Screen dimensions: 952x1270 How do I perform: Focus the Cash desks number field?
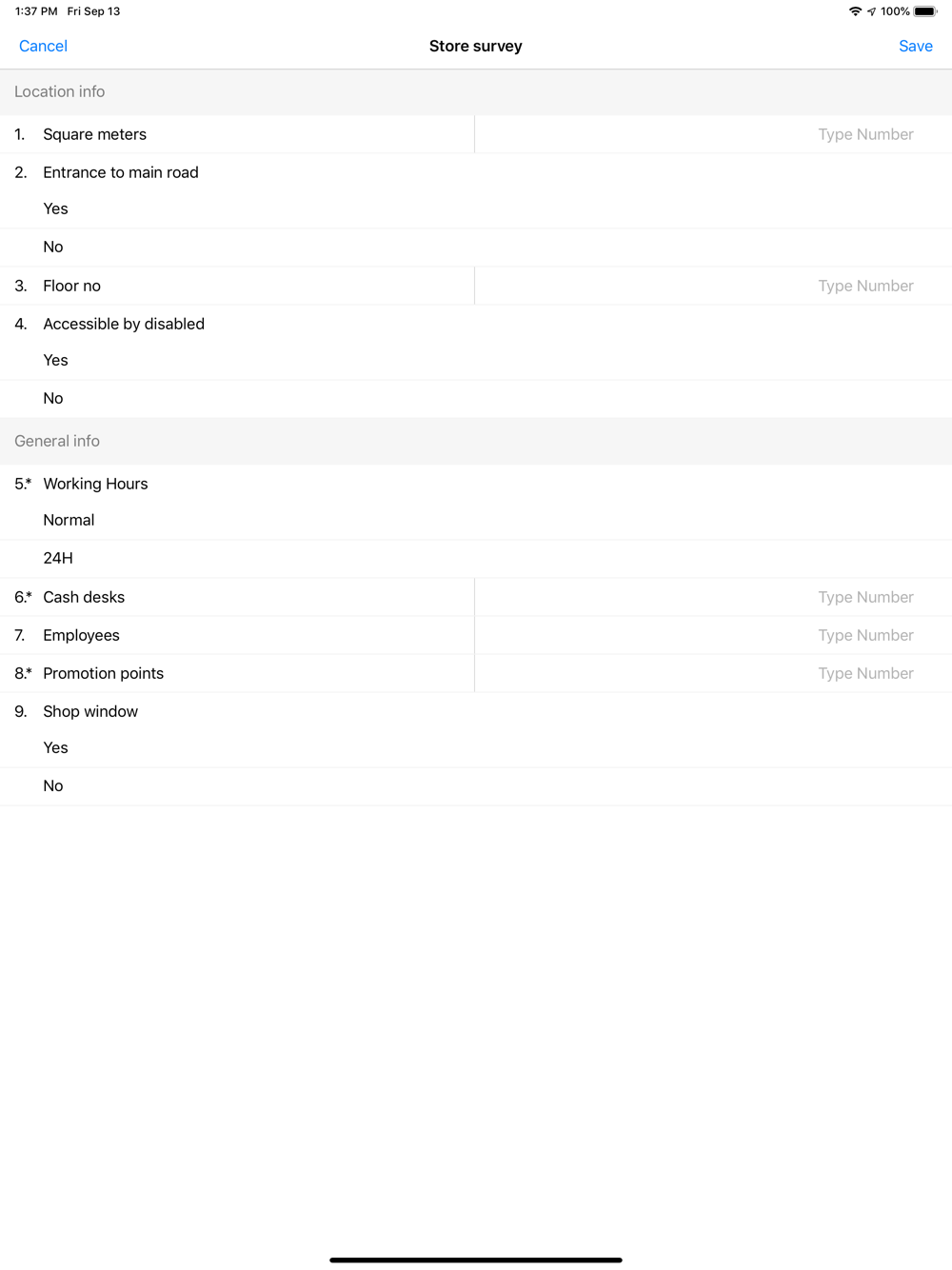tap(713, 597)
